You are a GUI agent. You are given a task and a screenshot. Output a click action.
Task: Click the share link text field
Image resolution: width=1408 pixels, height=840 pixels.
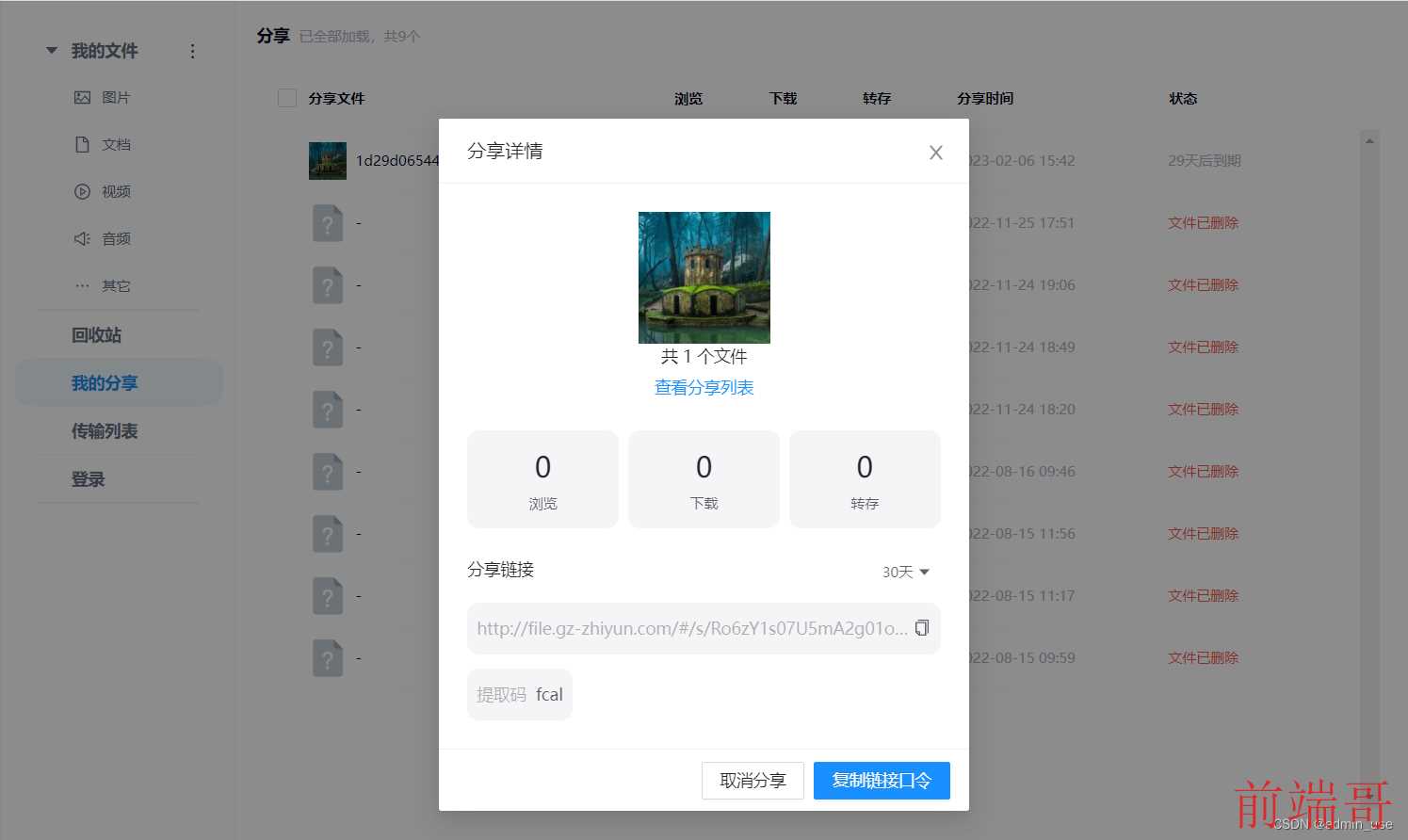(704, 628)
